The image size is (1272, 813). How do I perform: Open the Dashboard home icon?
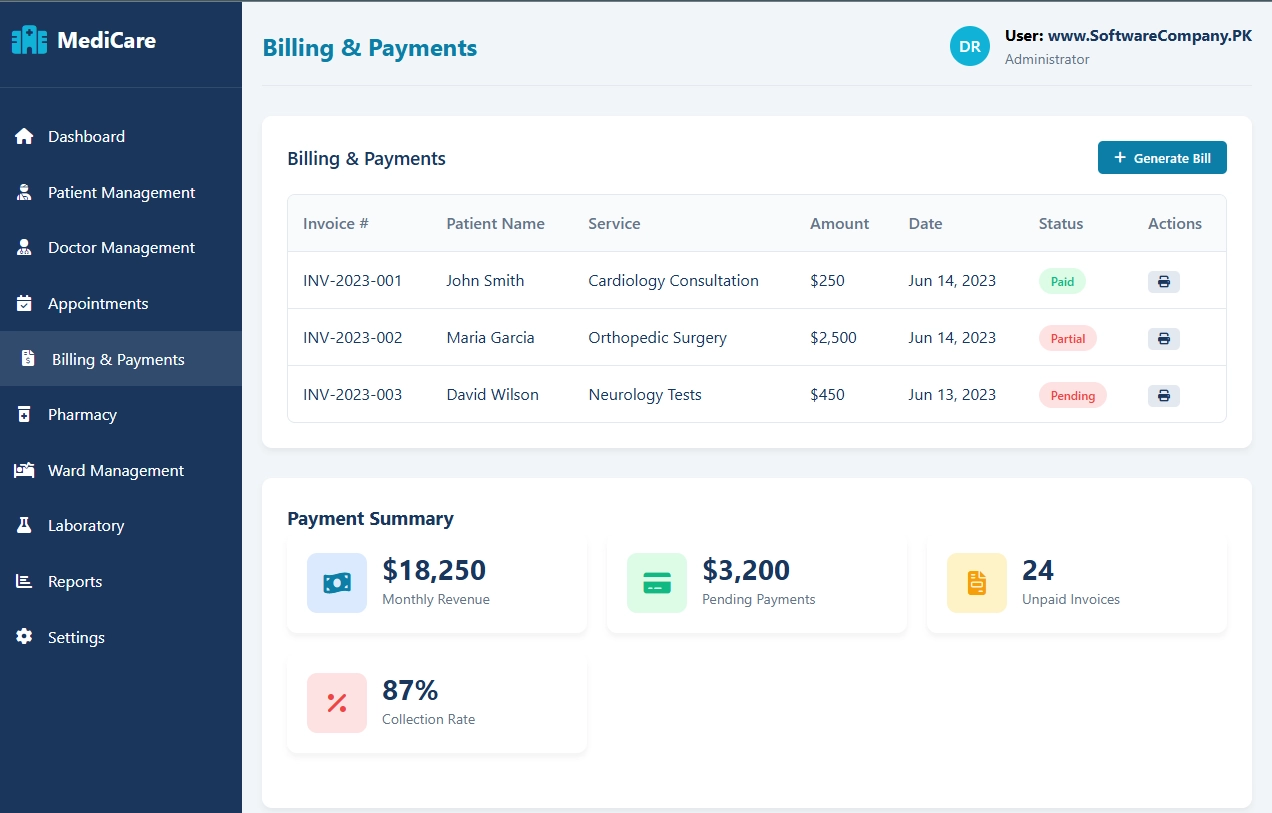click(23, 136)
